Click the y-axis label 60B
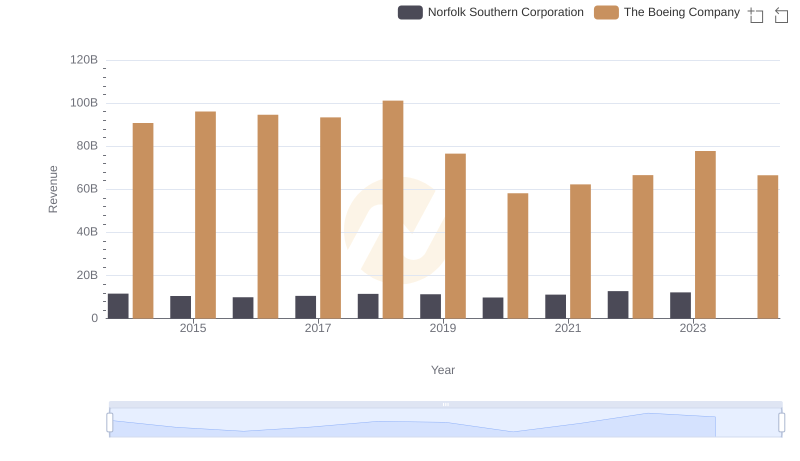This screenshot has width=800, height=461. pyautogui.click(x=87, y=189)
